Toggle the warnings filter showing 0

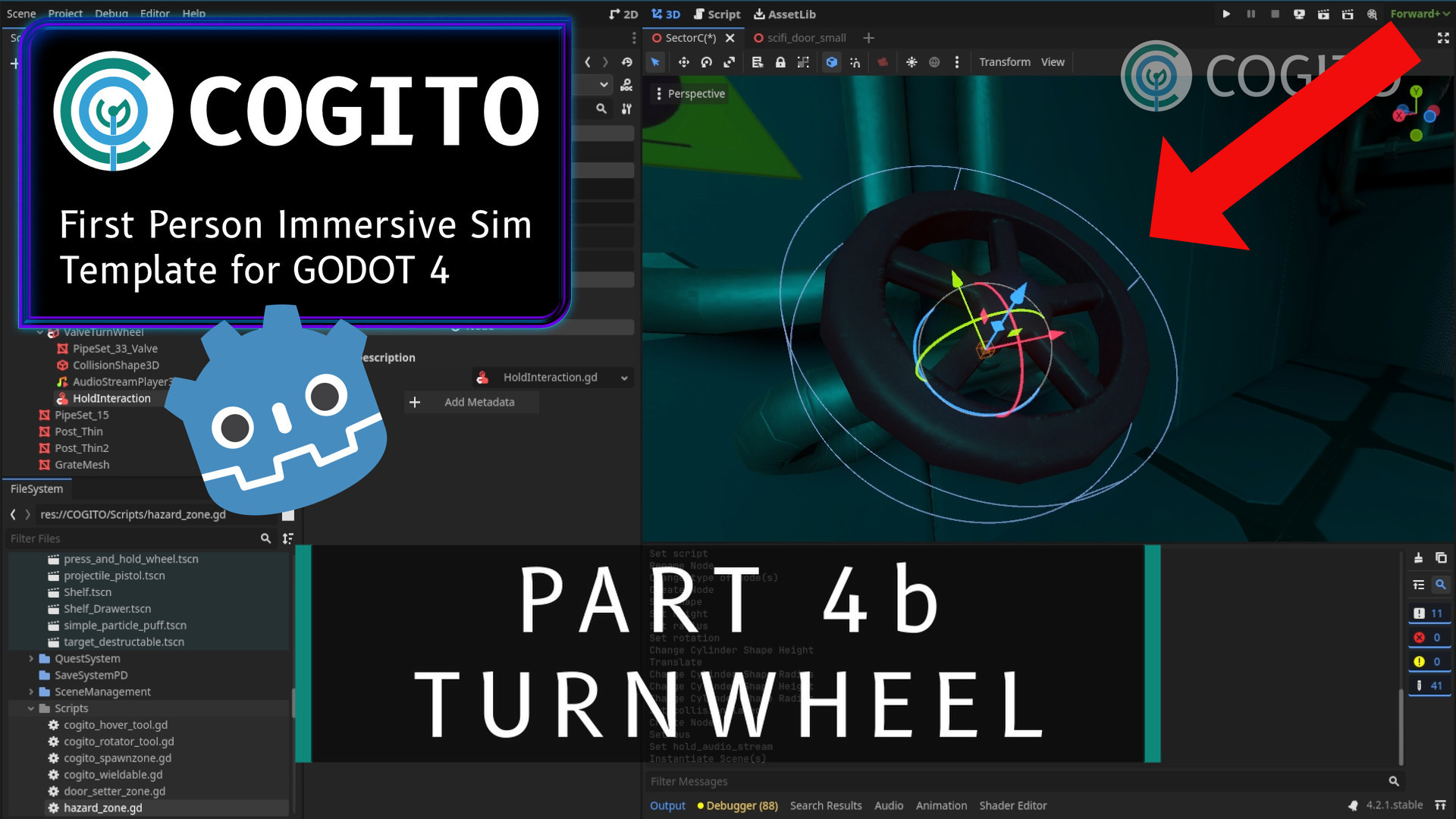pyautogui.click(x=1429, y=662)
